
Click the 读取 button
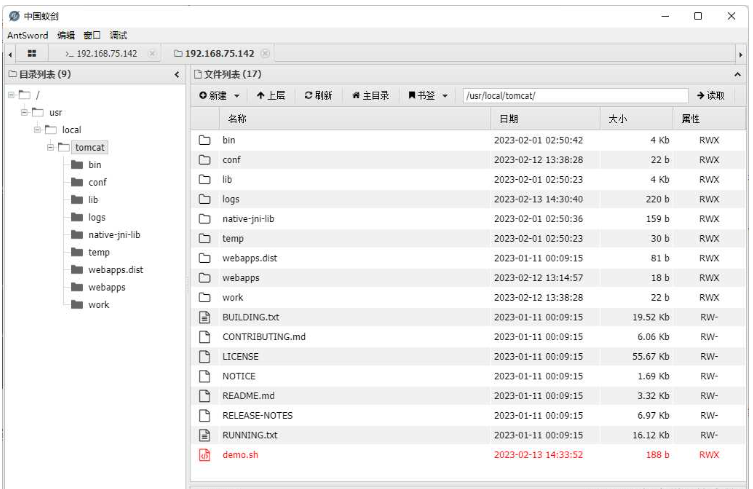[711, 96]
